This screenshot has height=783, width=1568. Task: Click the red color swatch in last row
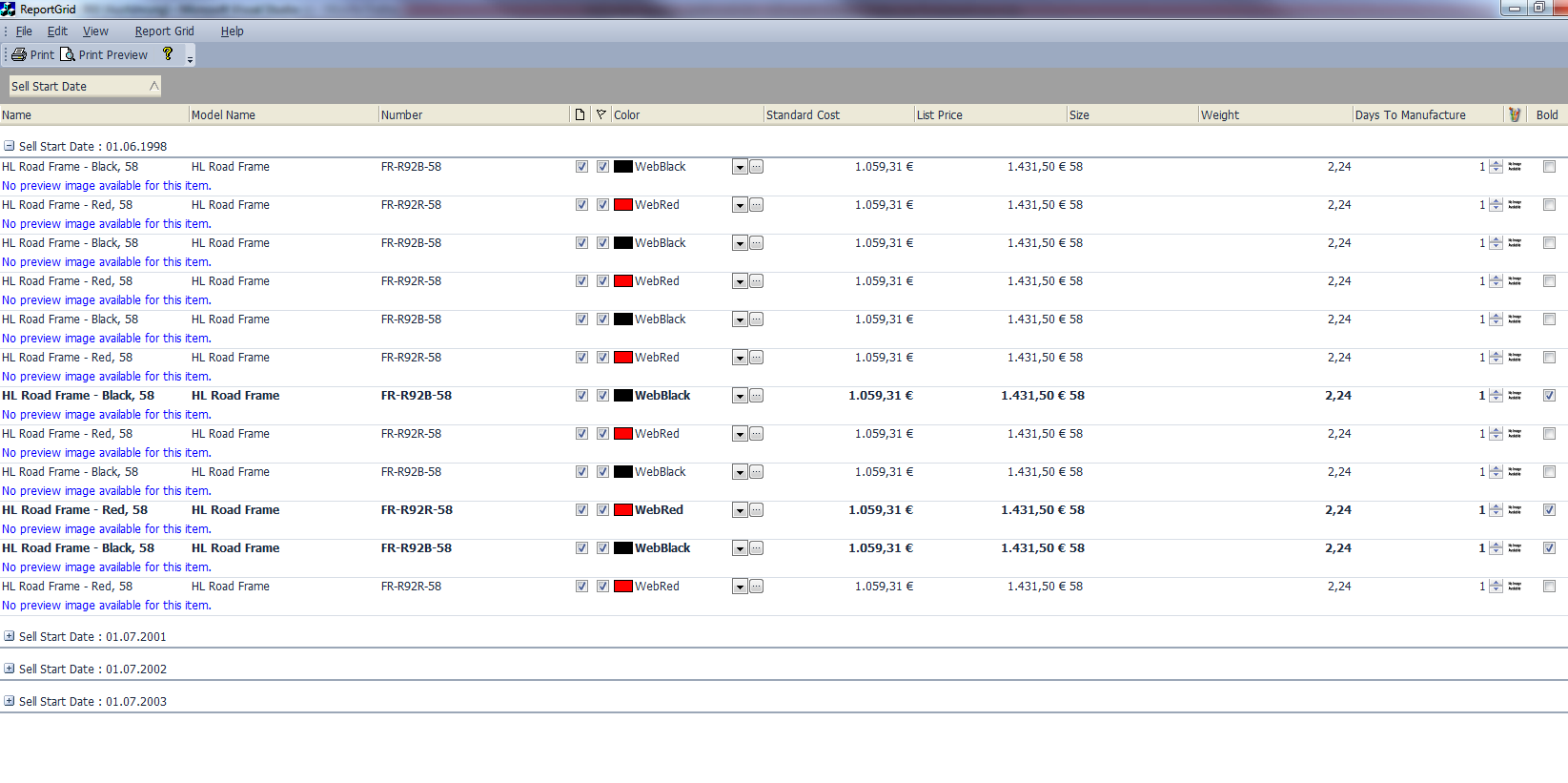point(623,587)
